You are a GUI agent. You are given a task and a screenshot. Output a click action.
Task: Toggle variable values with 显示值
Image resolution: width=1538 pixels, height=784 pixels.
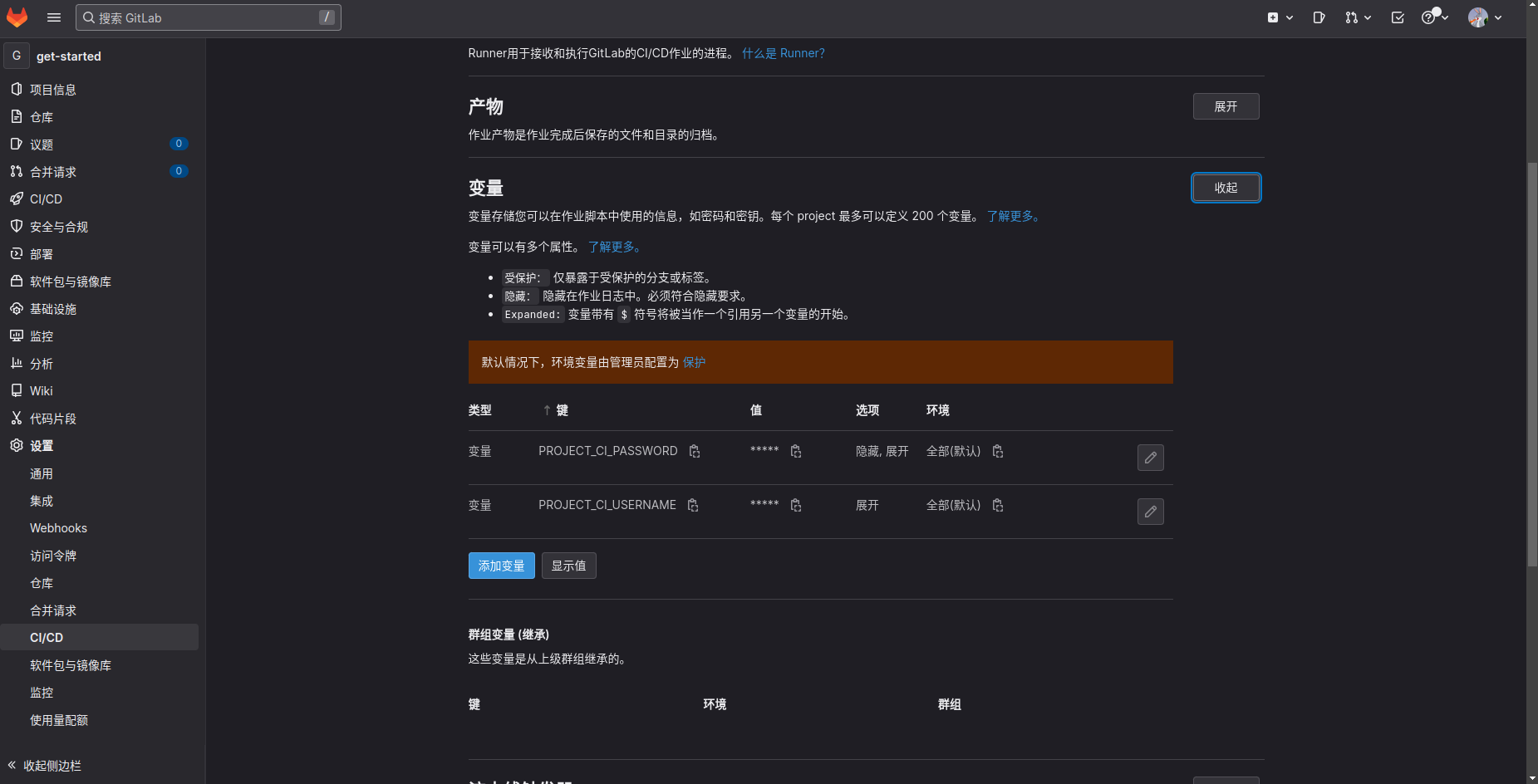click(568, 566)
